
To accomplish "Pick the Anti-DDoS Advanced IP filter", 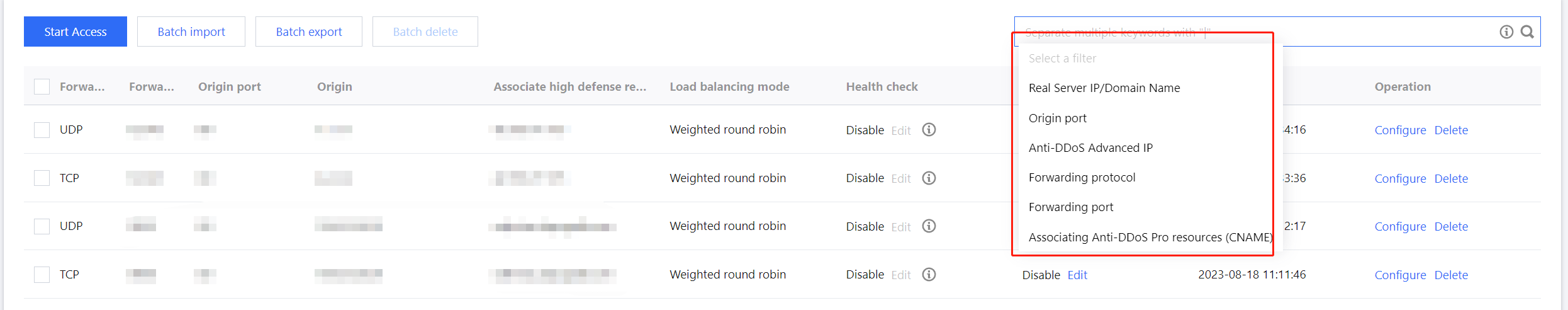I will coord(1090,148).
